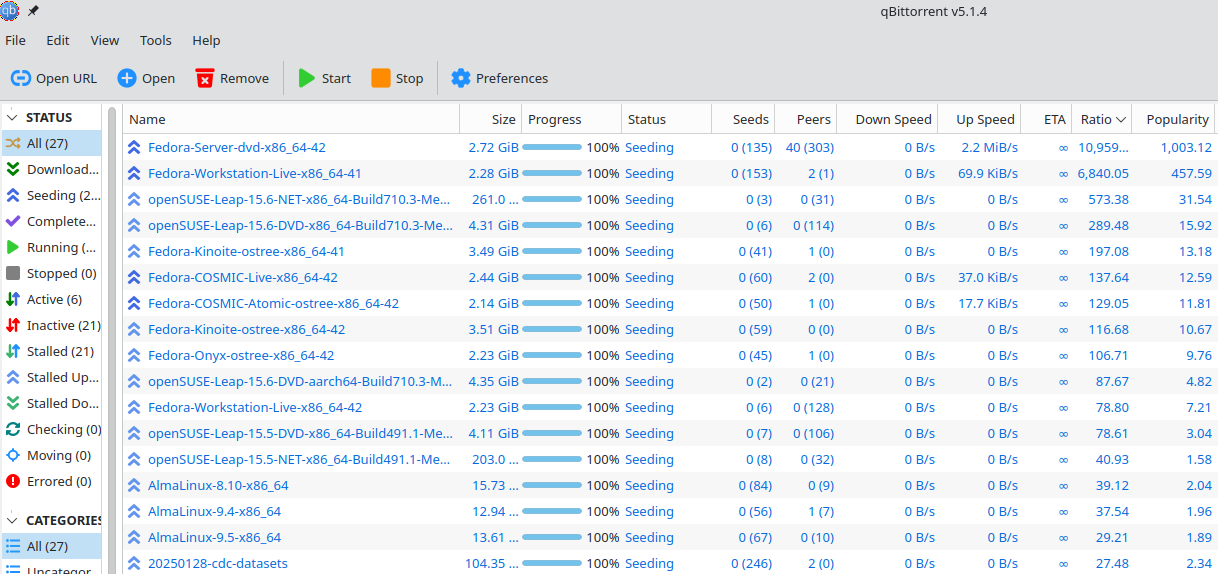Image resolution: width=1218 pixels, height=574 pixels.
Task: Click the Open URL link icon
Action: point(21,78)
